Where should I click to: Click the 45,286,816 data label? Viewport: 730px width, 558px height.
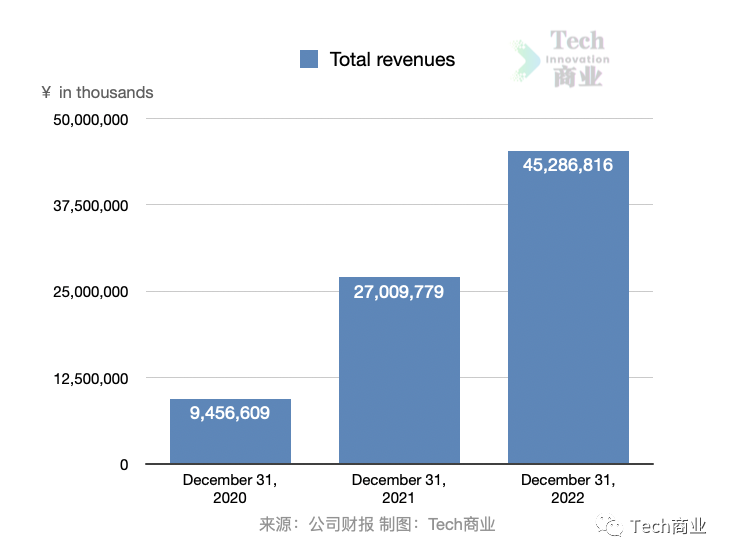pyautogui.click(x=568, y=165)
